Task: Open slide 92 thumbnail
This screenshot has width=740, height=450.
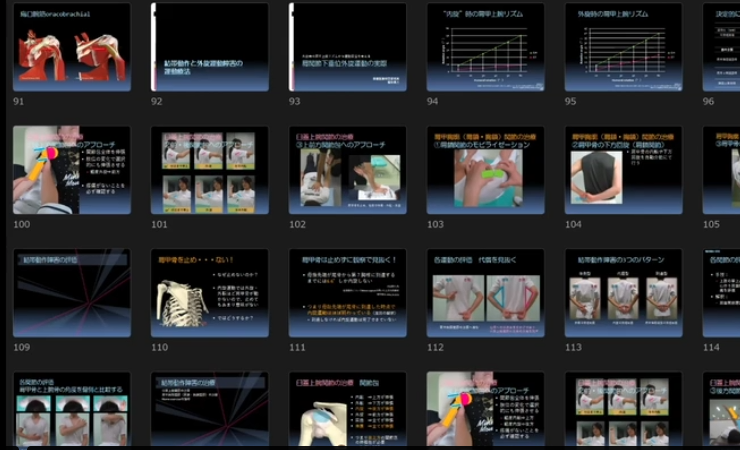Action: tap(209, 47)
